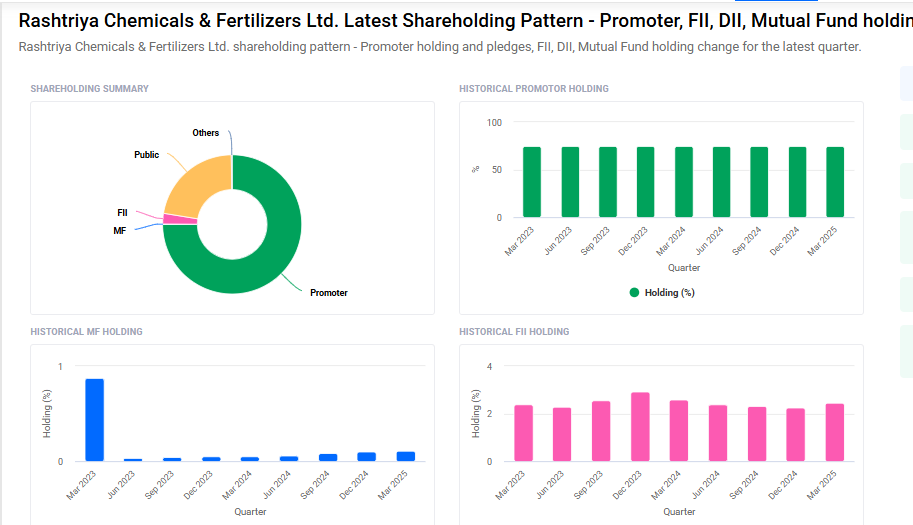
Task: Click the Latest Shareholding Pattern page title
Action: [x=466, y=21]
